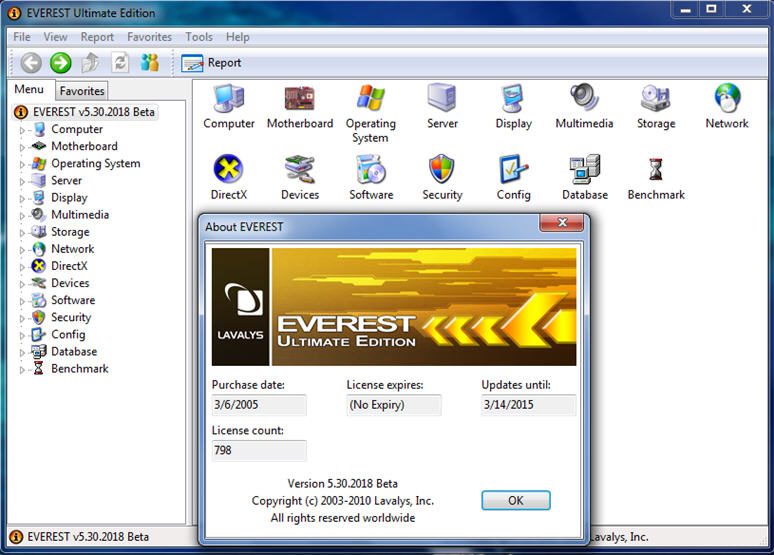Switch to the Favorites tab

pyautogui.click(x=82, y=91)
